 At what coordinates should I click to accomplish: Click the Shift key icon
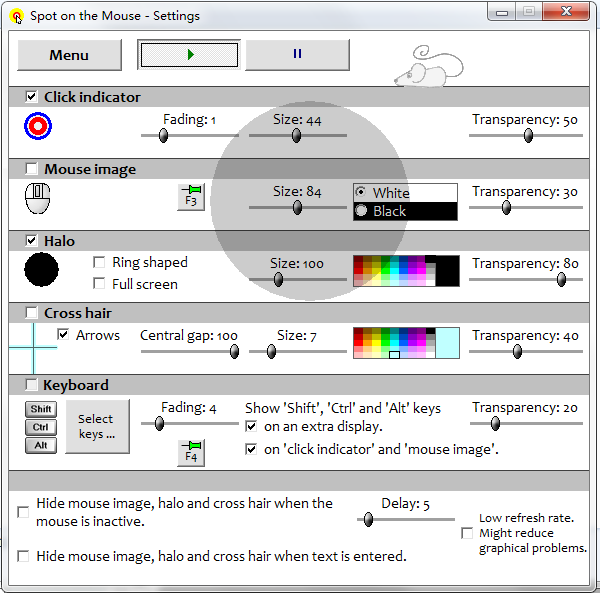(x=41, y=409)
